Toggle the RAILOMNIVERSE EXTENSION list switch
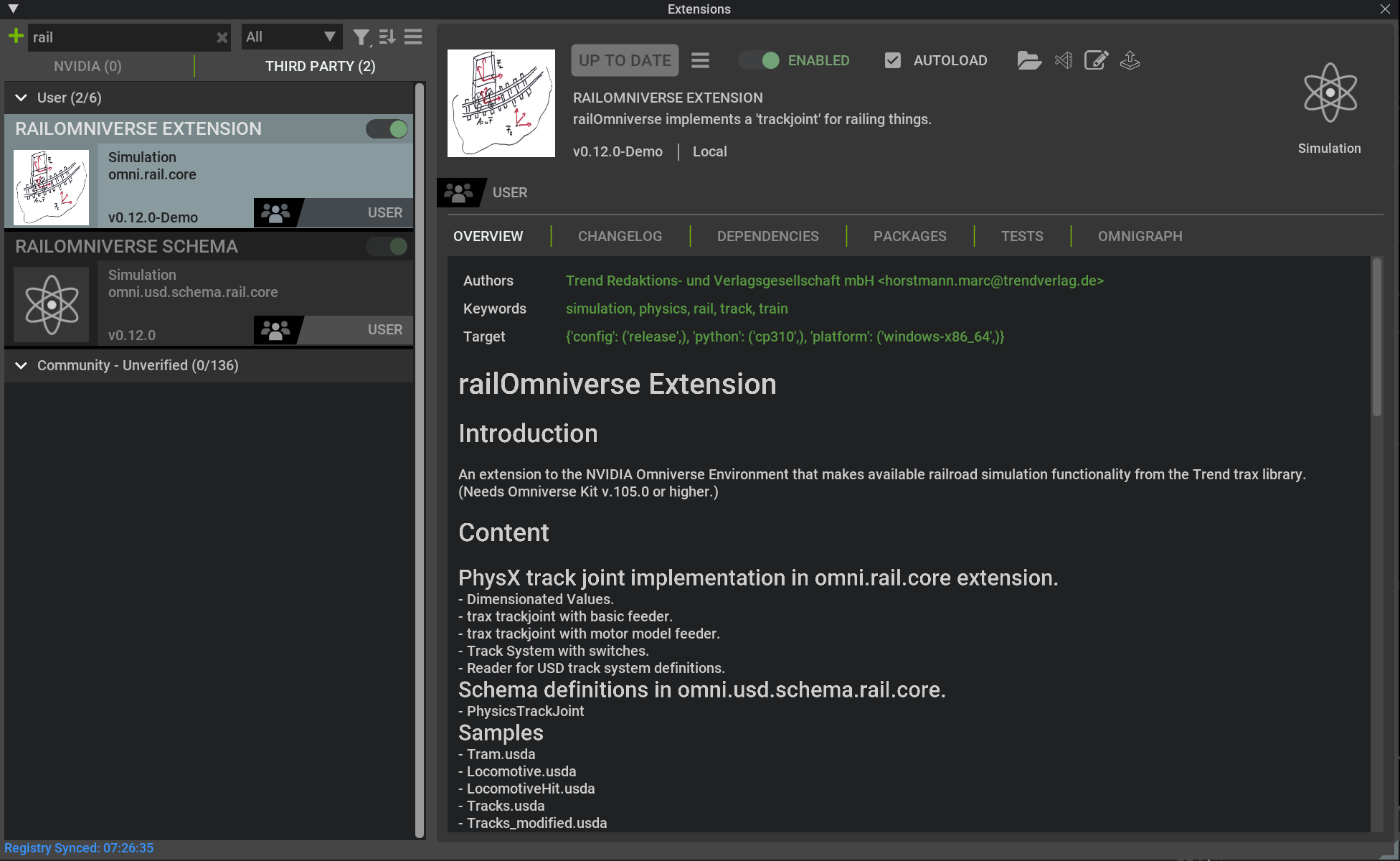The width and height of the screenshot is (1400, 861). (x=387, y=129)
